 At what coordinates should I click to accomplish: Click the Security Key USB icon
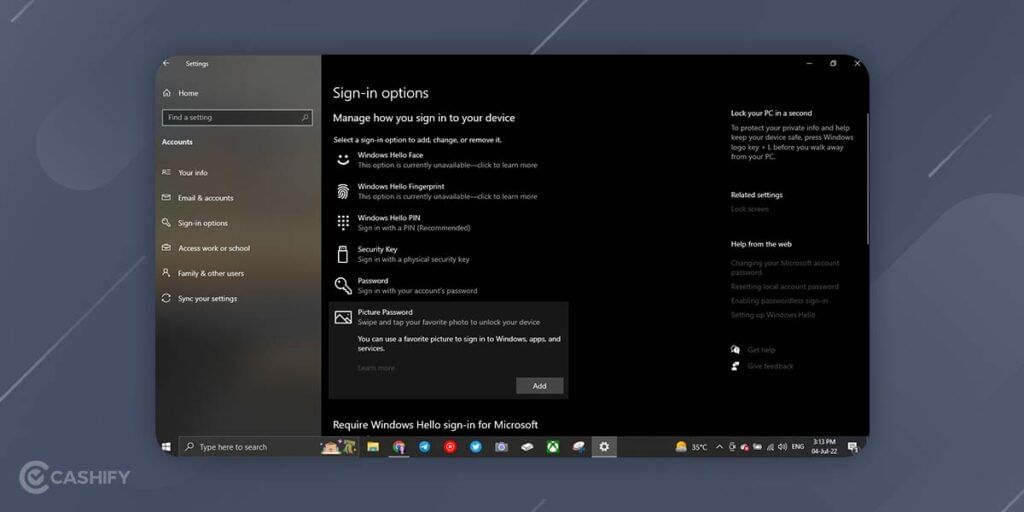pyautogui.click(x=343, y=254)
